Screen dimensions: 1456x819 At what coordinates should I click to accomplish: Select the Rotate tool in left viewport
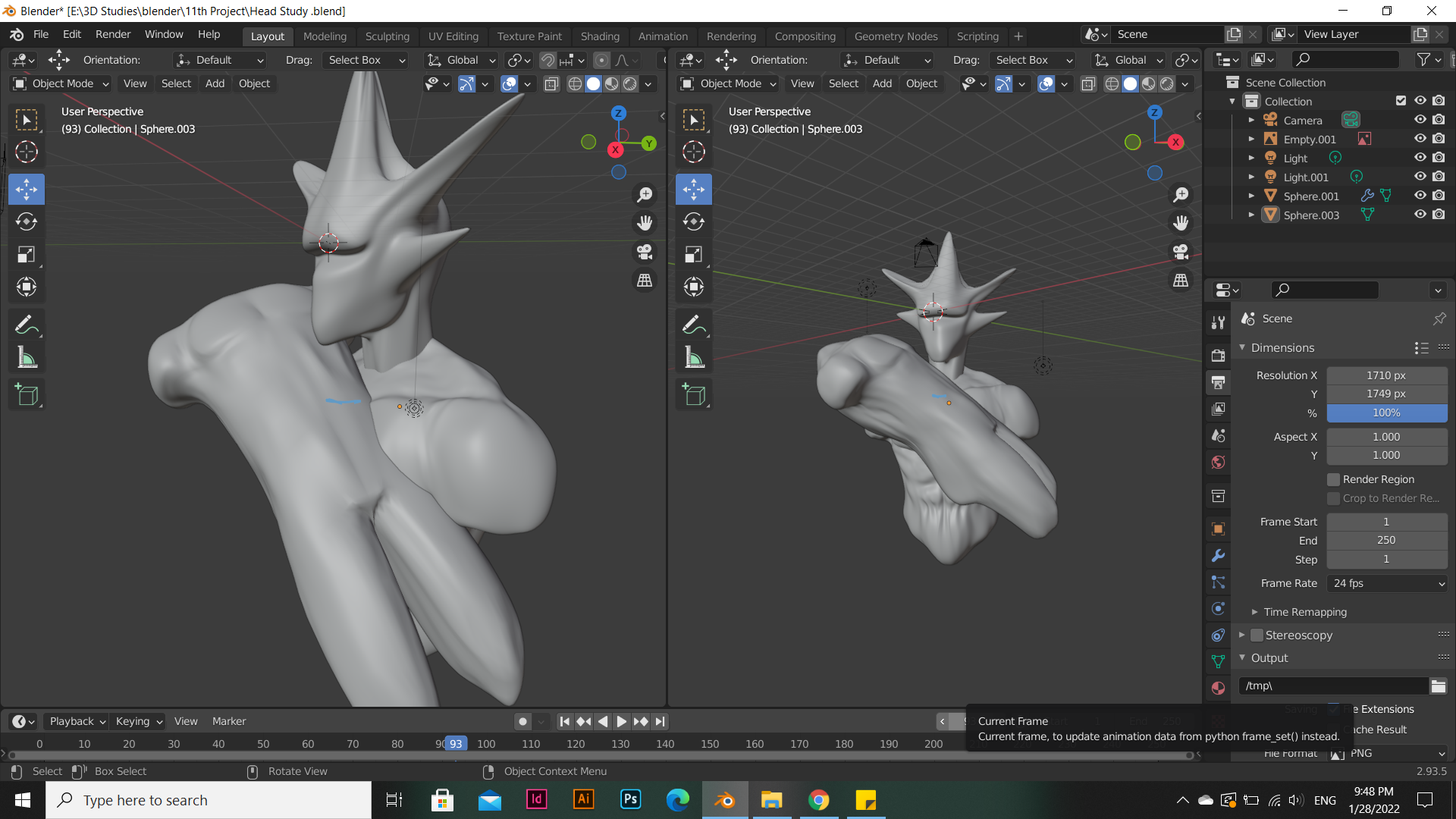[x=27, y=221]
